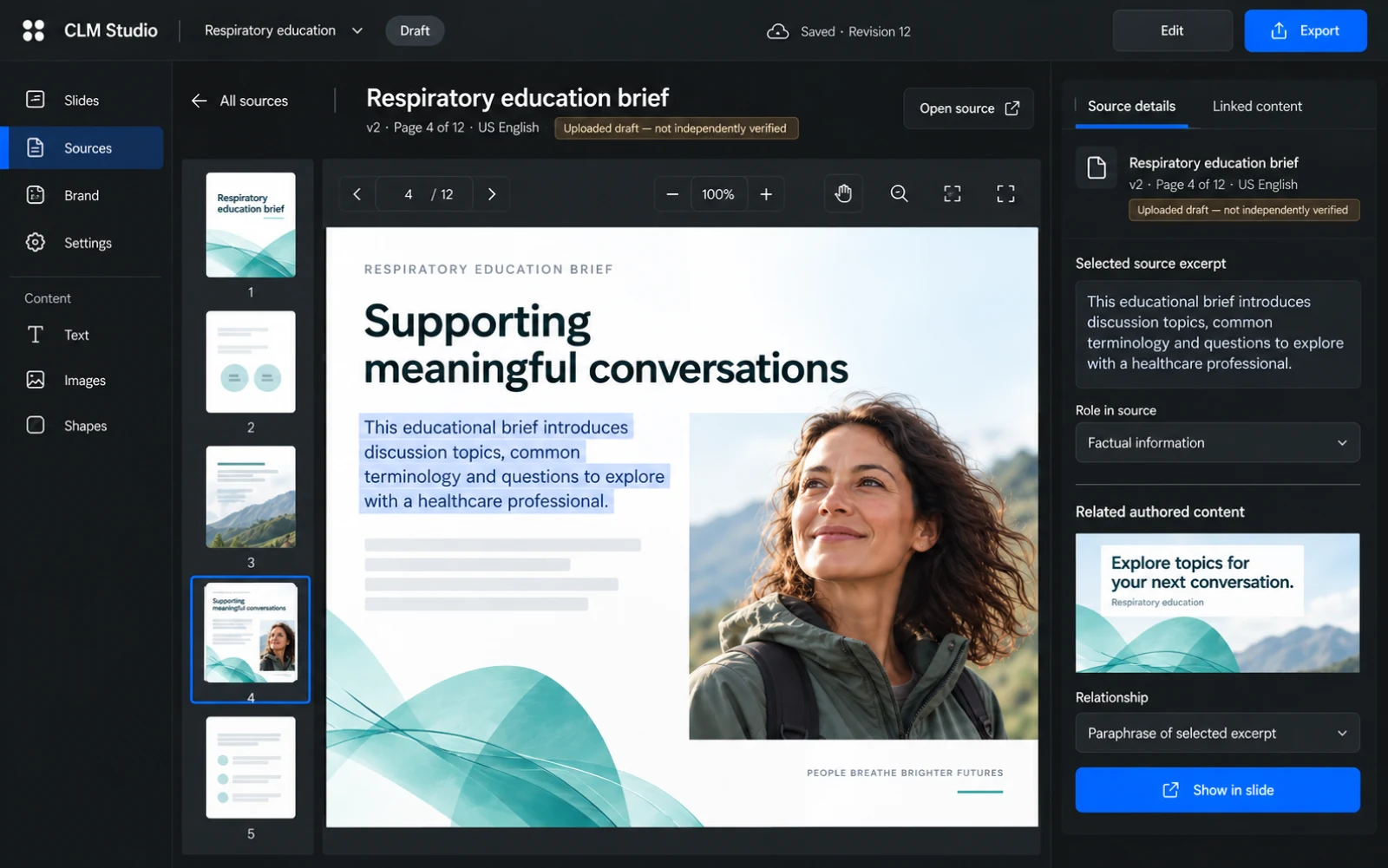This screenshot has height=868, width=1388.
Task: Go to next page with right chevron
Action: point(492,194)
